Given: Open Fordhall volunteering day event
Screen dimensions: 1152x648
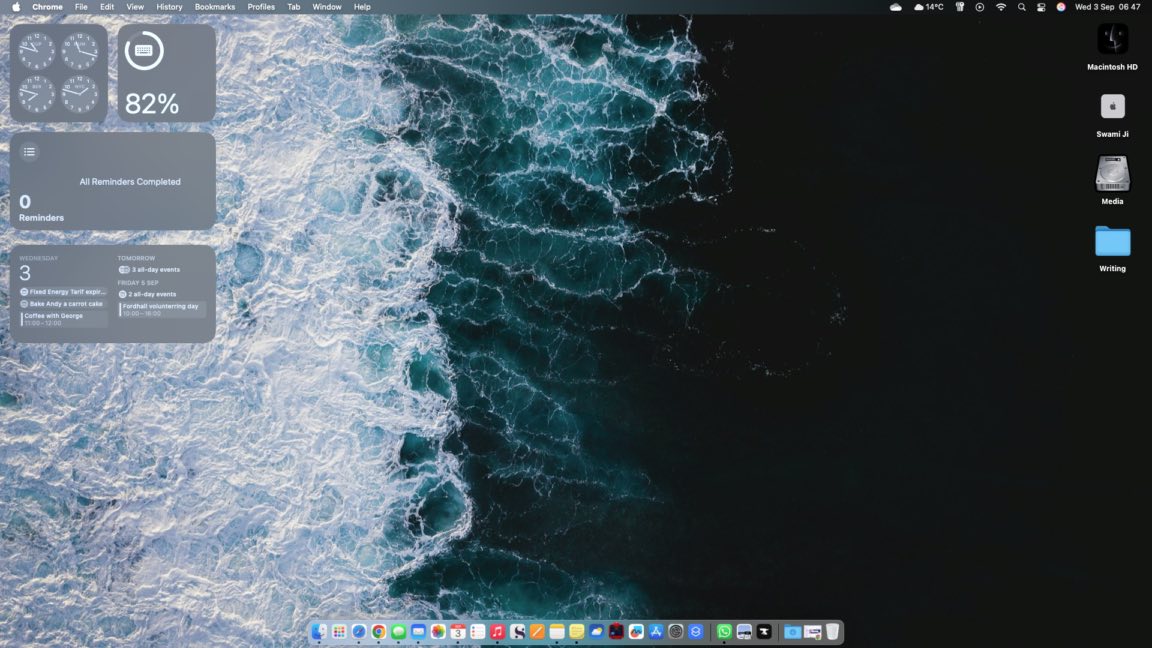Looking at the screenshot, I should click(x=161, y=309).
